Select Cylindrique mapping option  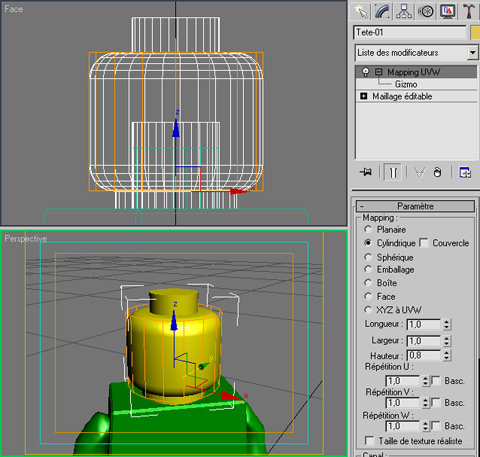tap(368, 243)
